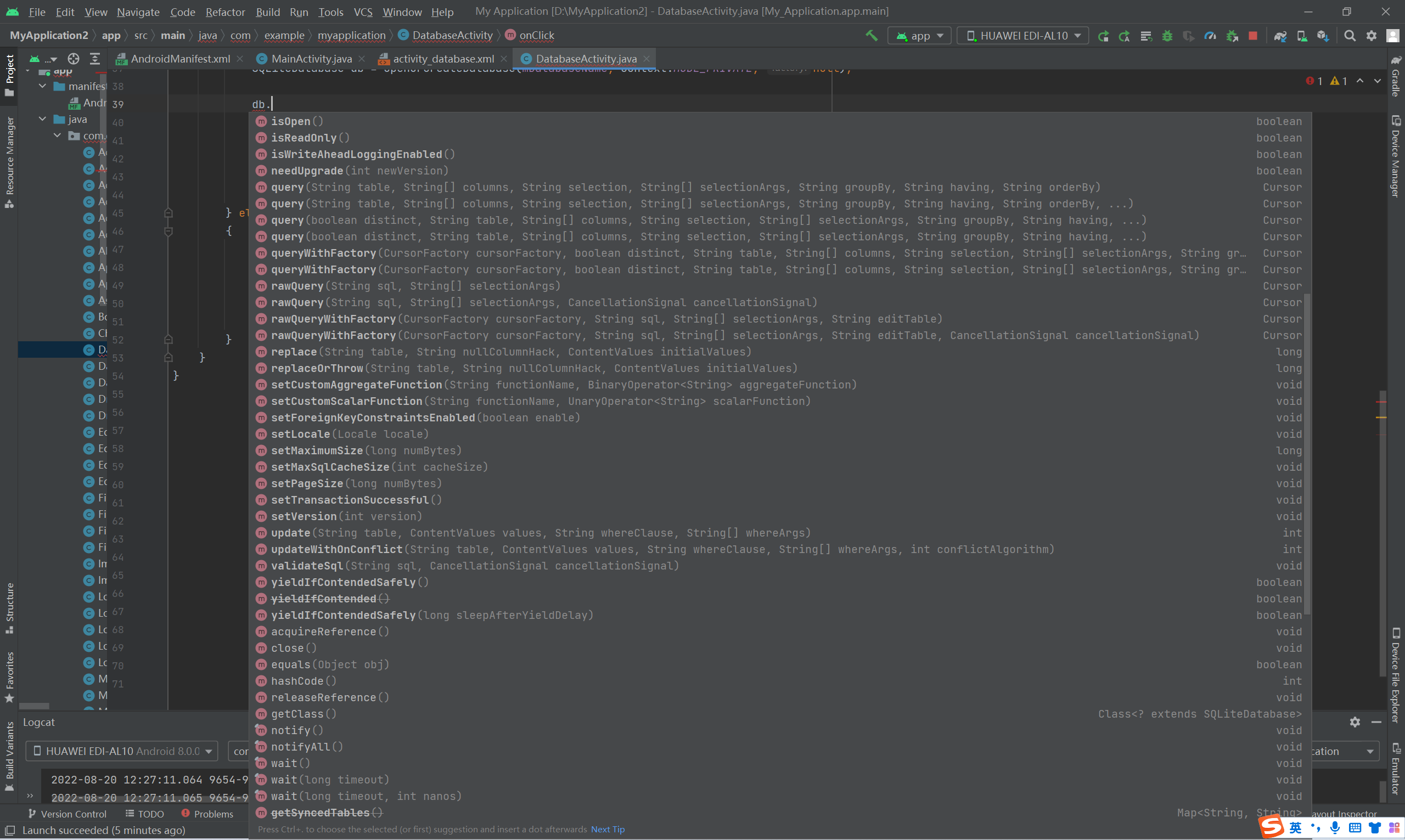Click the Make Project hammer icon

tap(872, 36)
